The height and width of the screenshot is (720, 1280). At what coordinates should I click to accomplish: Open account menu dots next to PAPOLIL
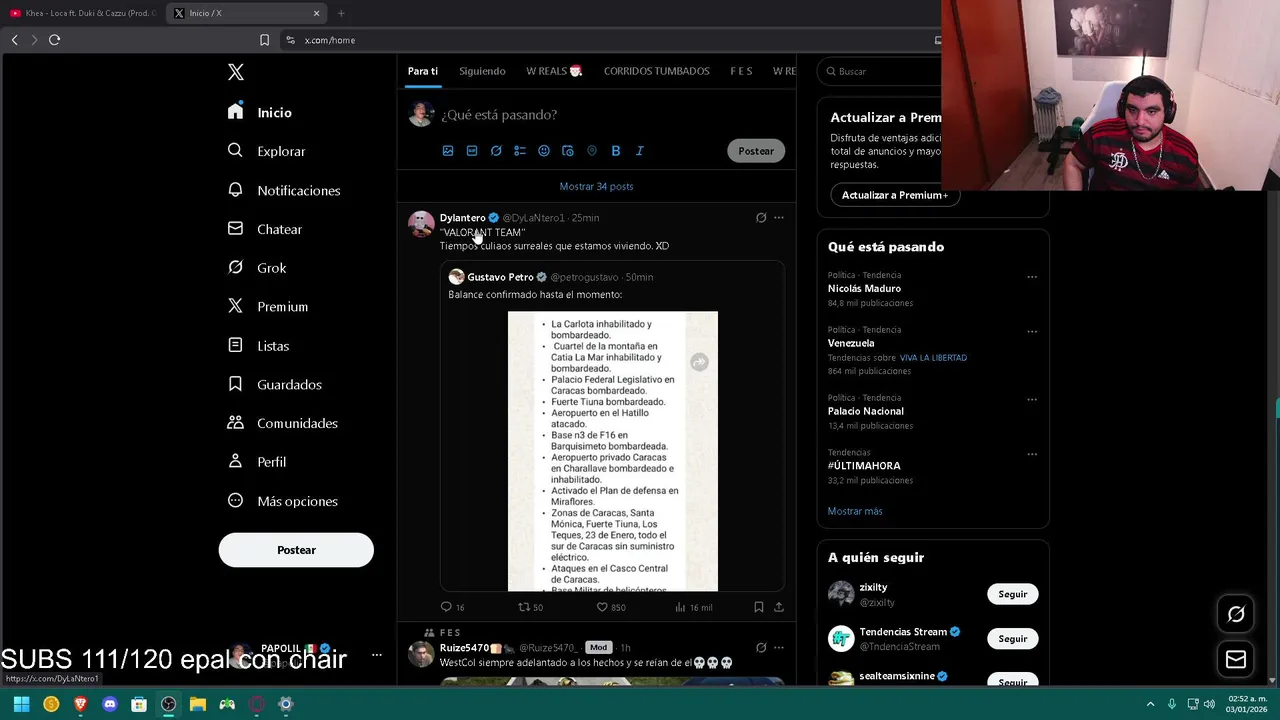click(377, 655)
